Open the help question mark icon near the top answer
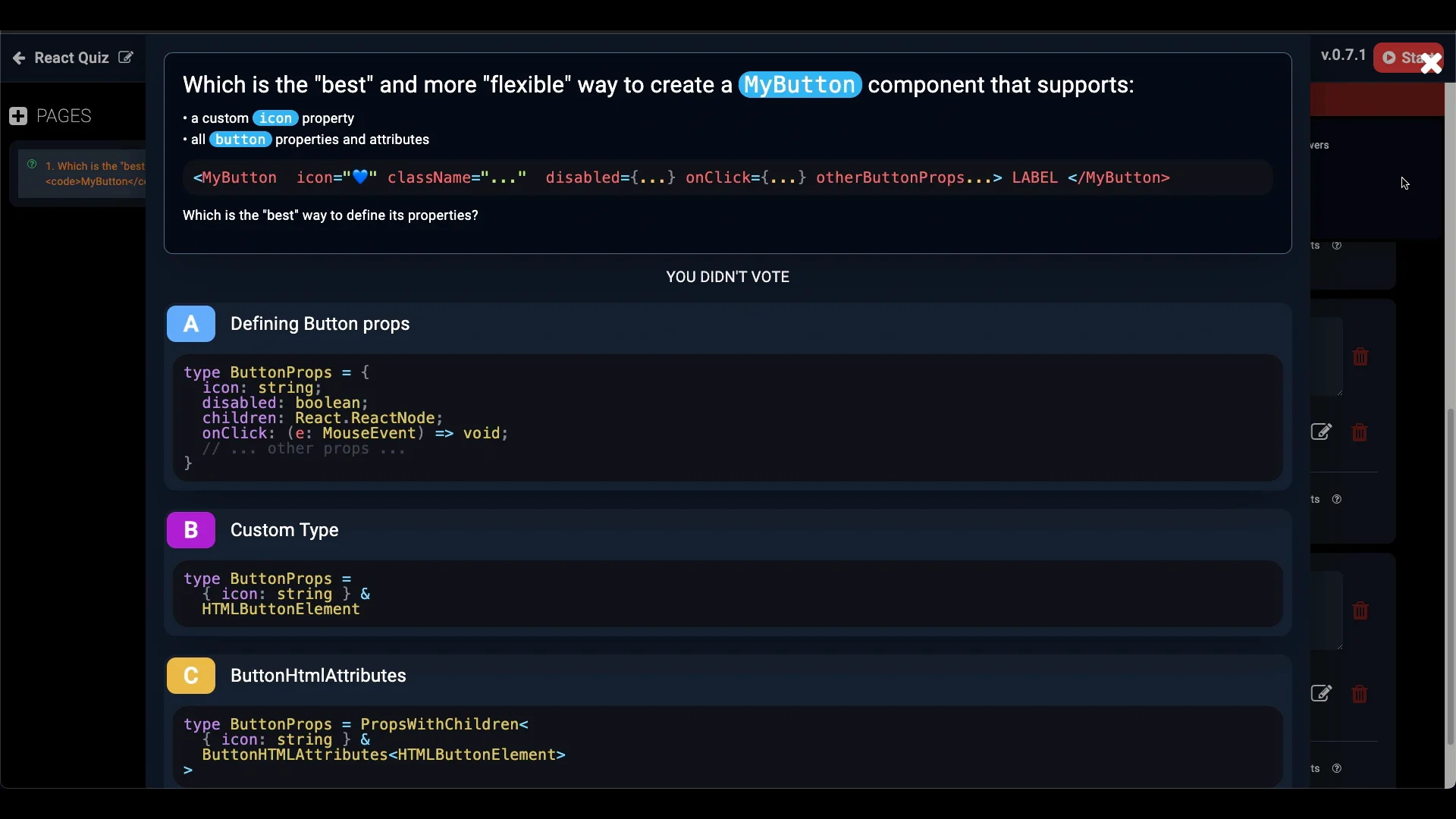1456x819 pixels. click(1336, 246)
